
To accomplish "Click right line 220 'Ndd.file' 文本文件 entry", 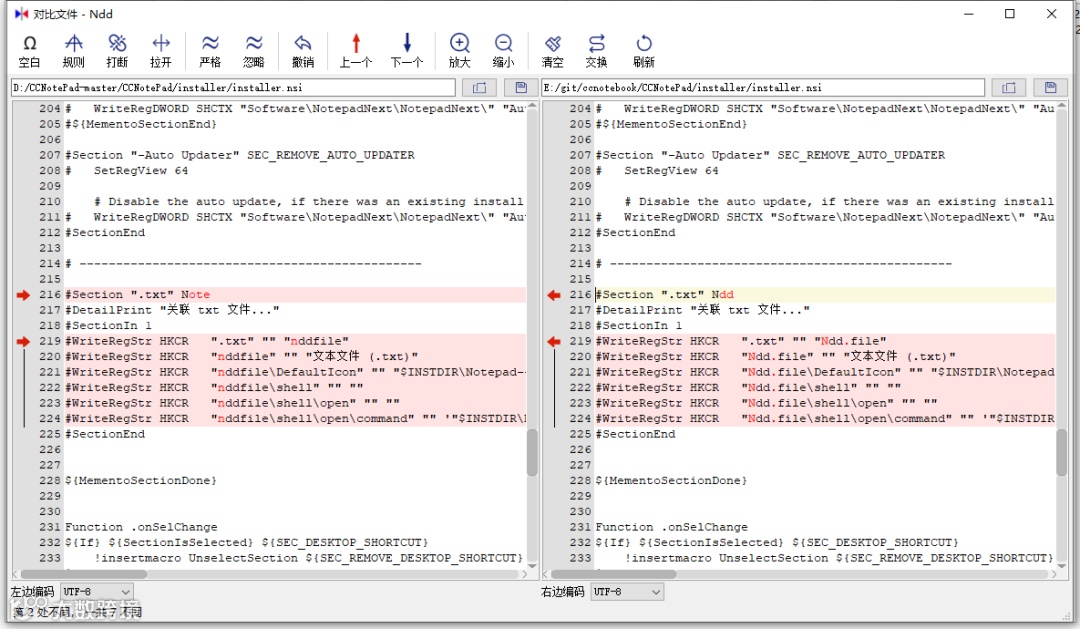I will (x=776, y=357).
